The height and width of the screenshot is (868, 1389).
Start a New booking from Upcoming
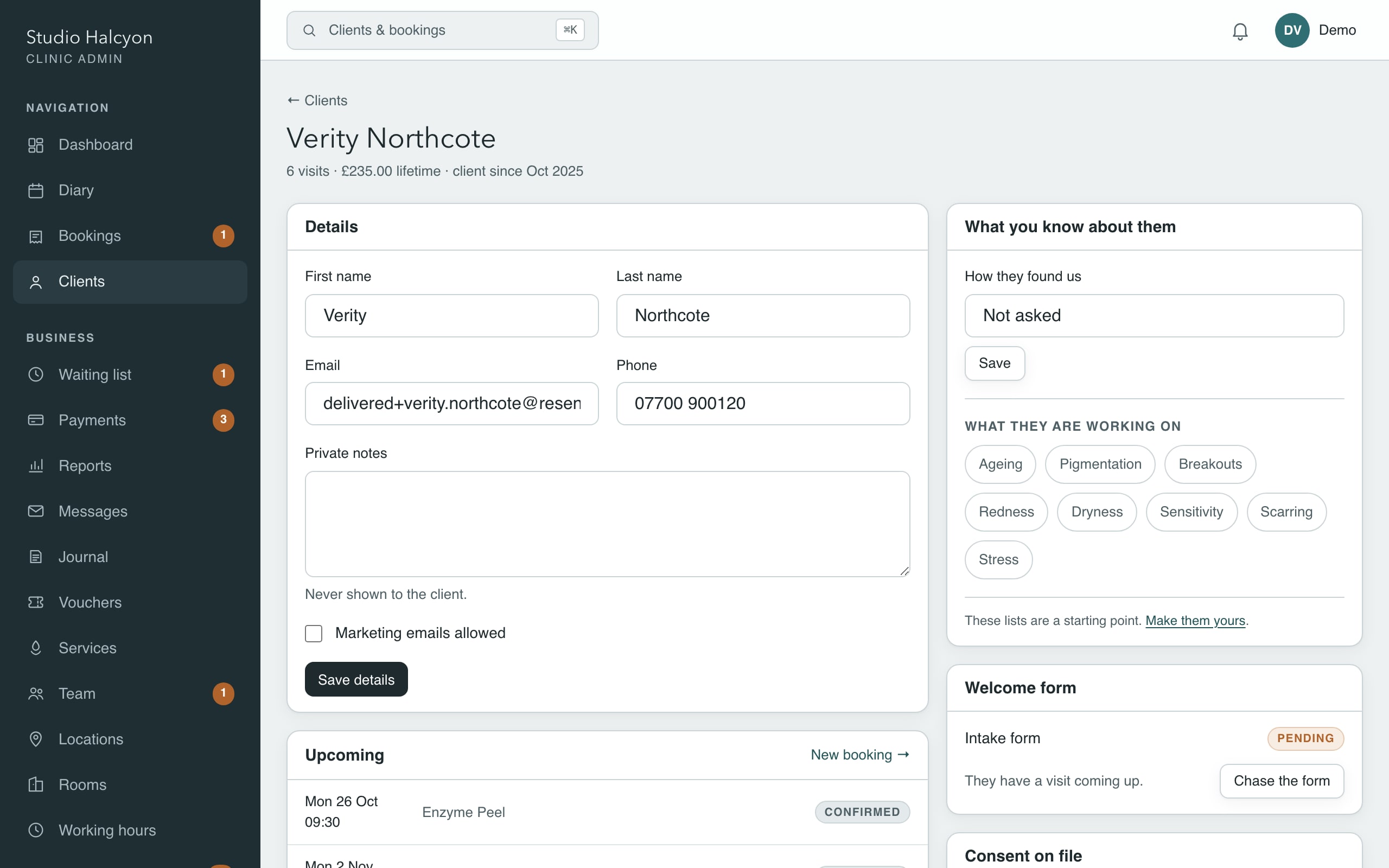859,754
